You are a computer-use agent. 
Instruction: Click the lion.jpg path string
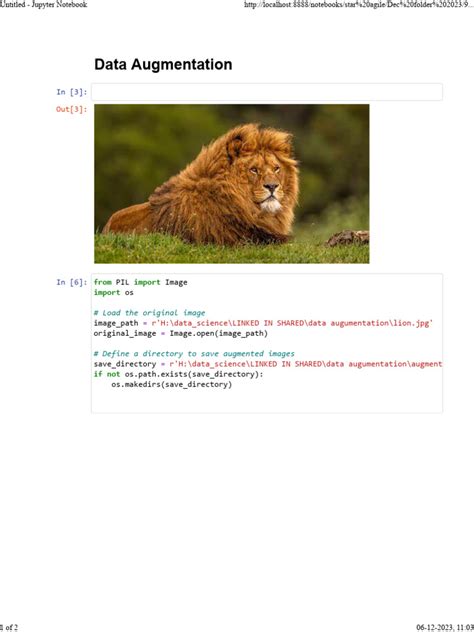click(x=292, y=323)
